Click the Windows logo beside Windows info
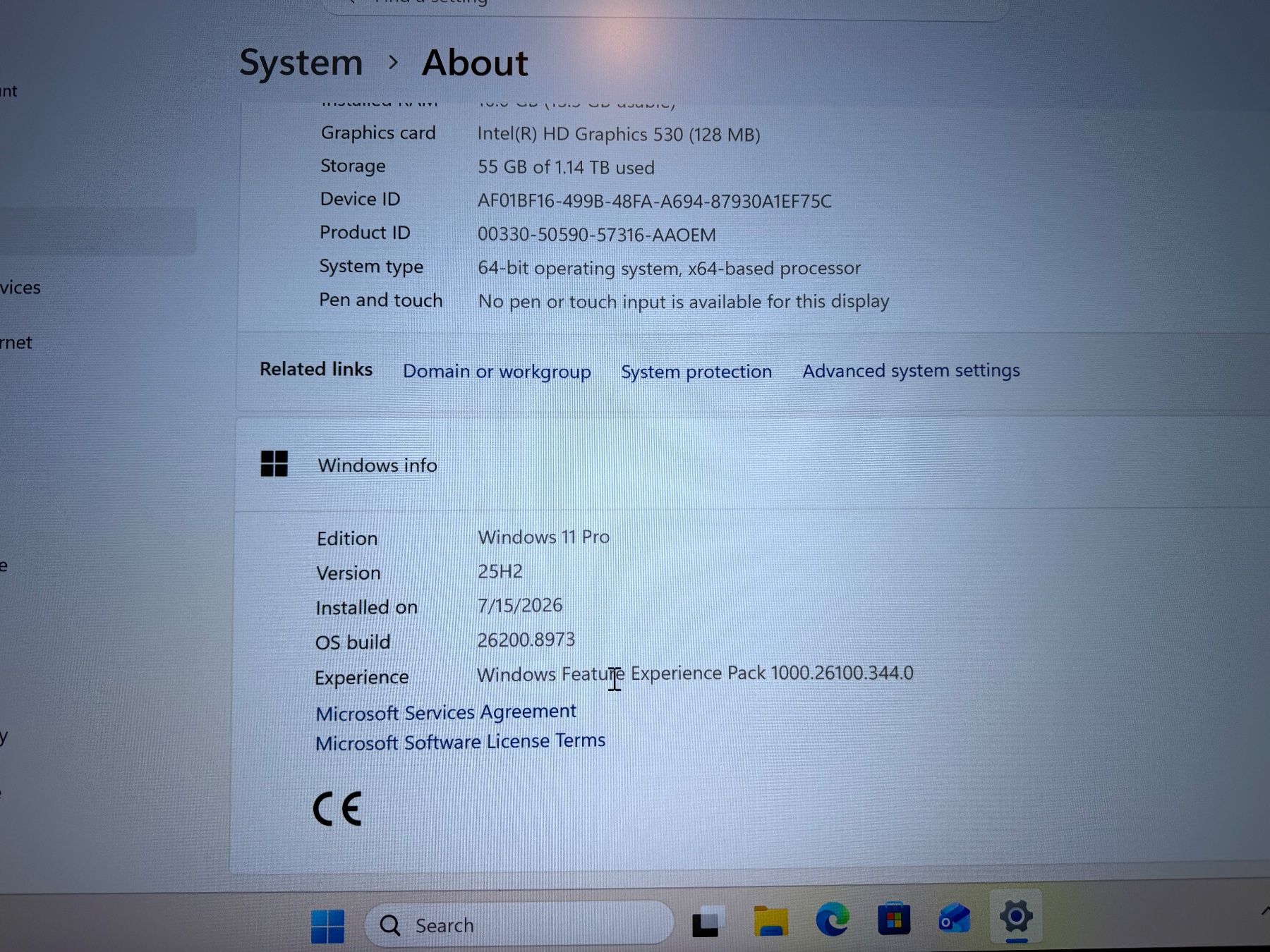 click(x=274, y=464)
